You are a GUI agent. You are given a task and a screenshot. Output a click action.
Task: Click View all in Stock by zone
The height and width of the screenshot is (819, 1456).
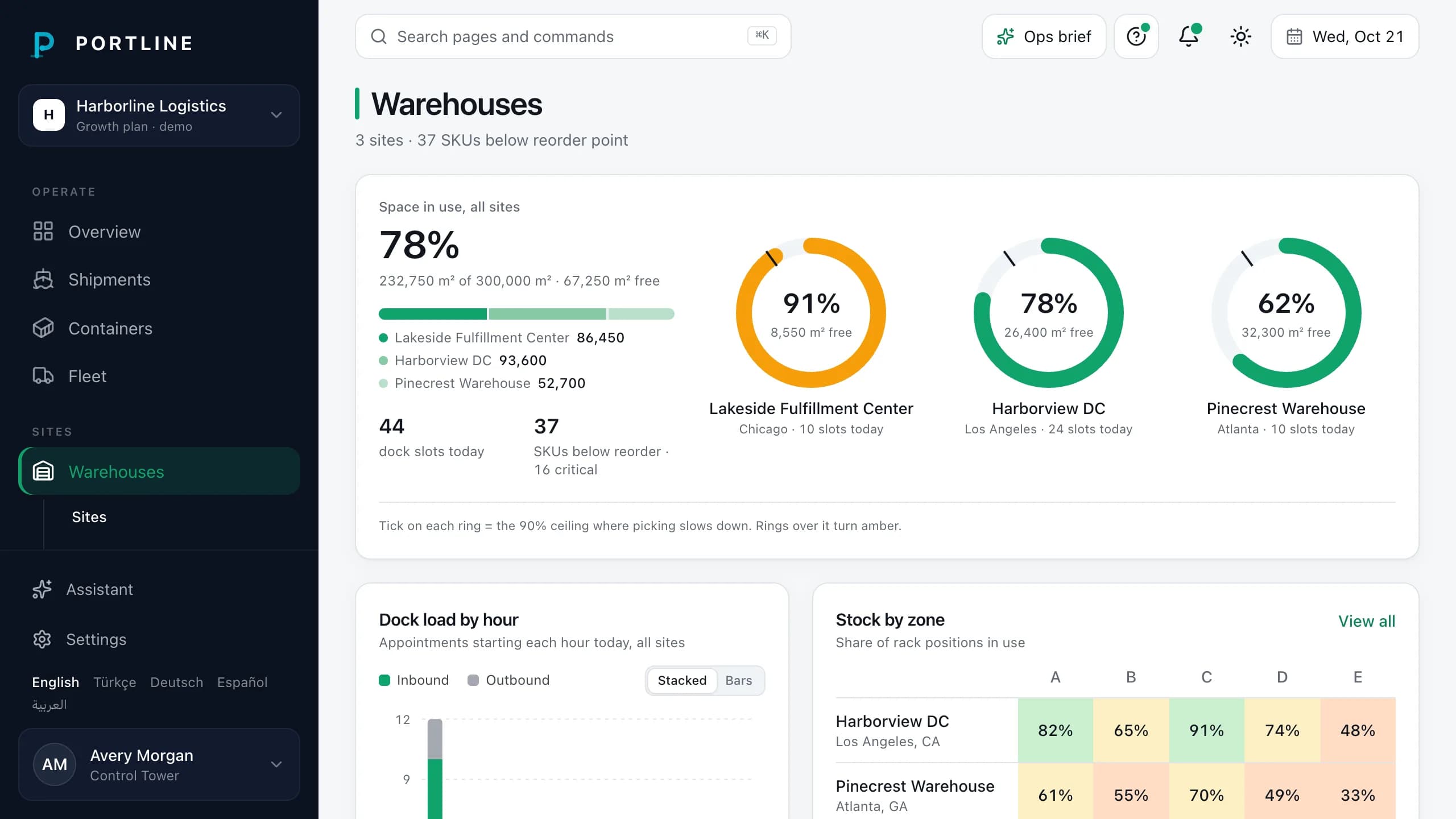tap(1367, 621)
